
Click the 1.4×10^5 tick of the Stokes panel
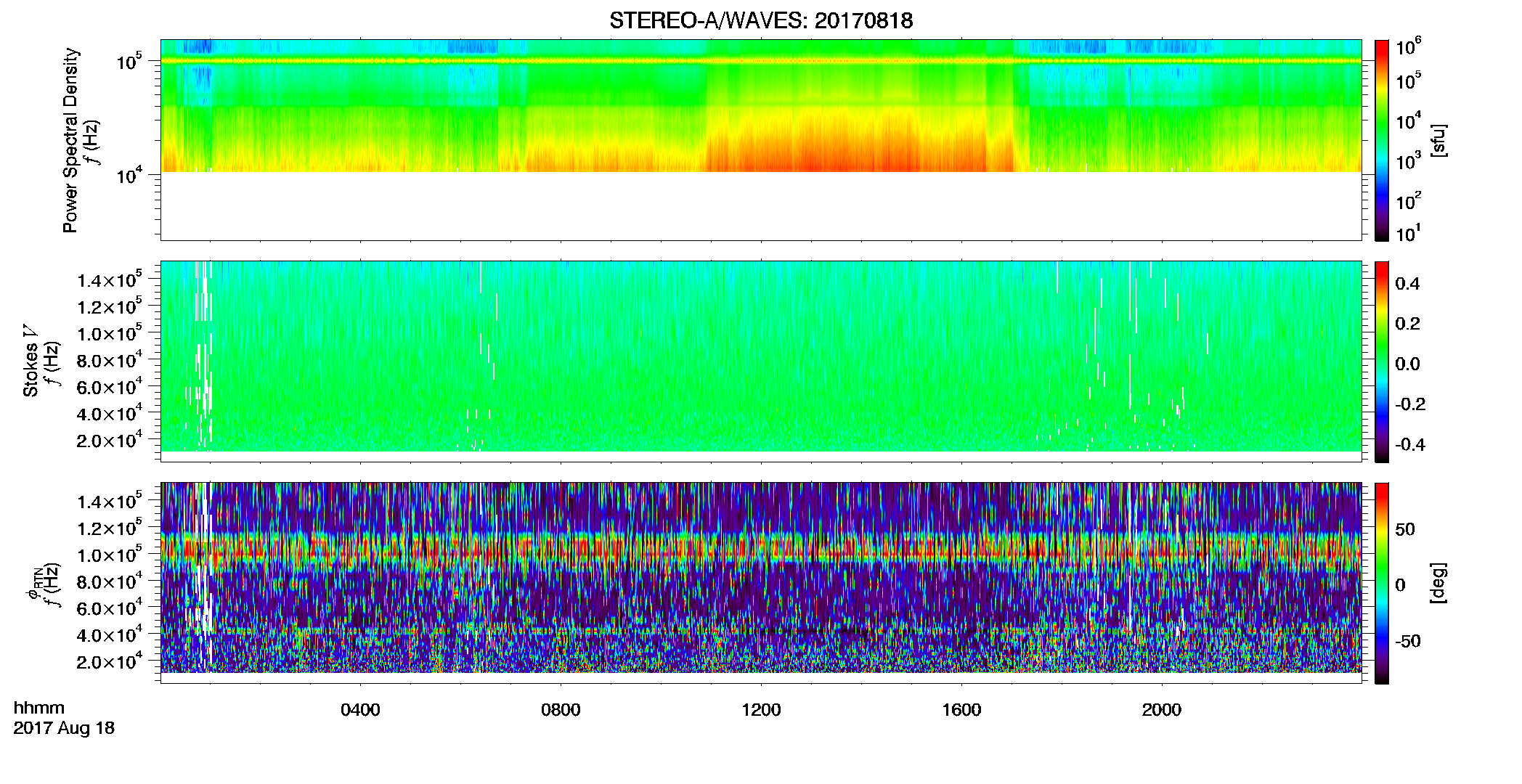click(110, 279)
